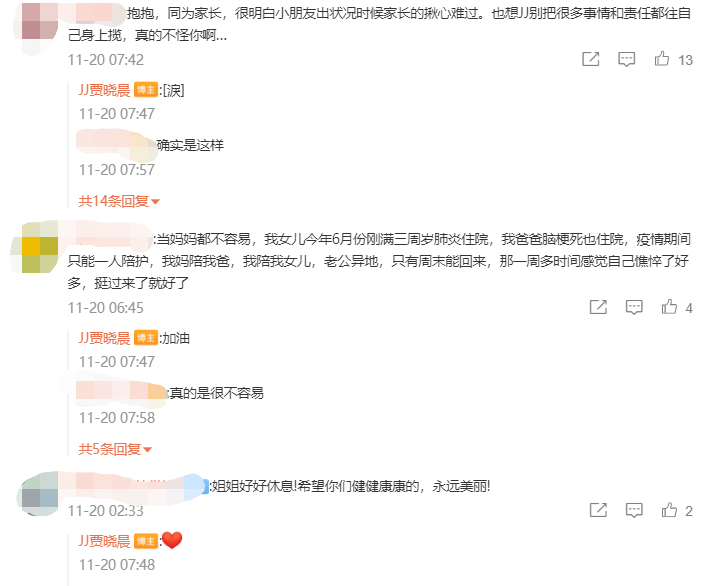Open JJ贾晓晨 profile in [泪] reply
Viewport: 706px width, 586px height.
pyautogui.click(x=104, y=90)
